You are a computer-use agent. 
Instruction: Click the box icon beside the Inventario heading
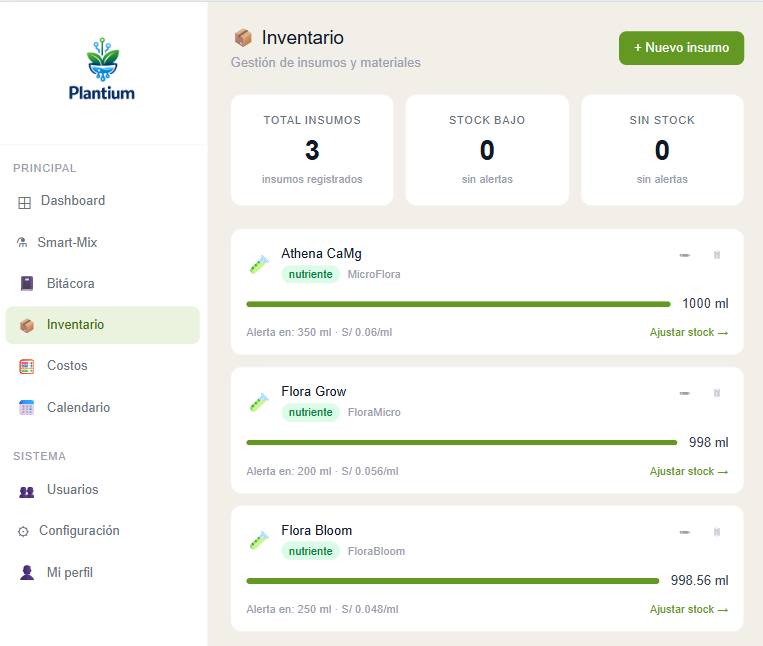[243, 37]
